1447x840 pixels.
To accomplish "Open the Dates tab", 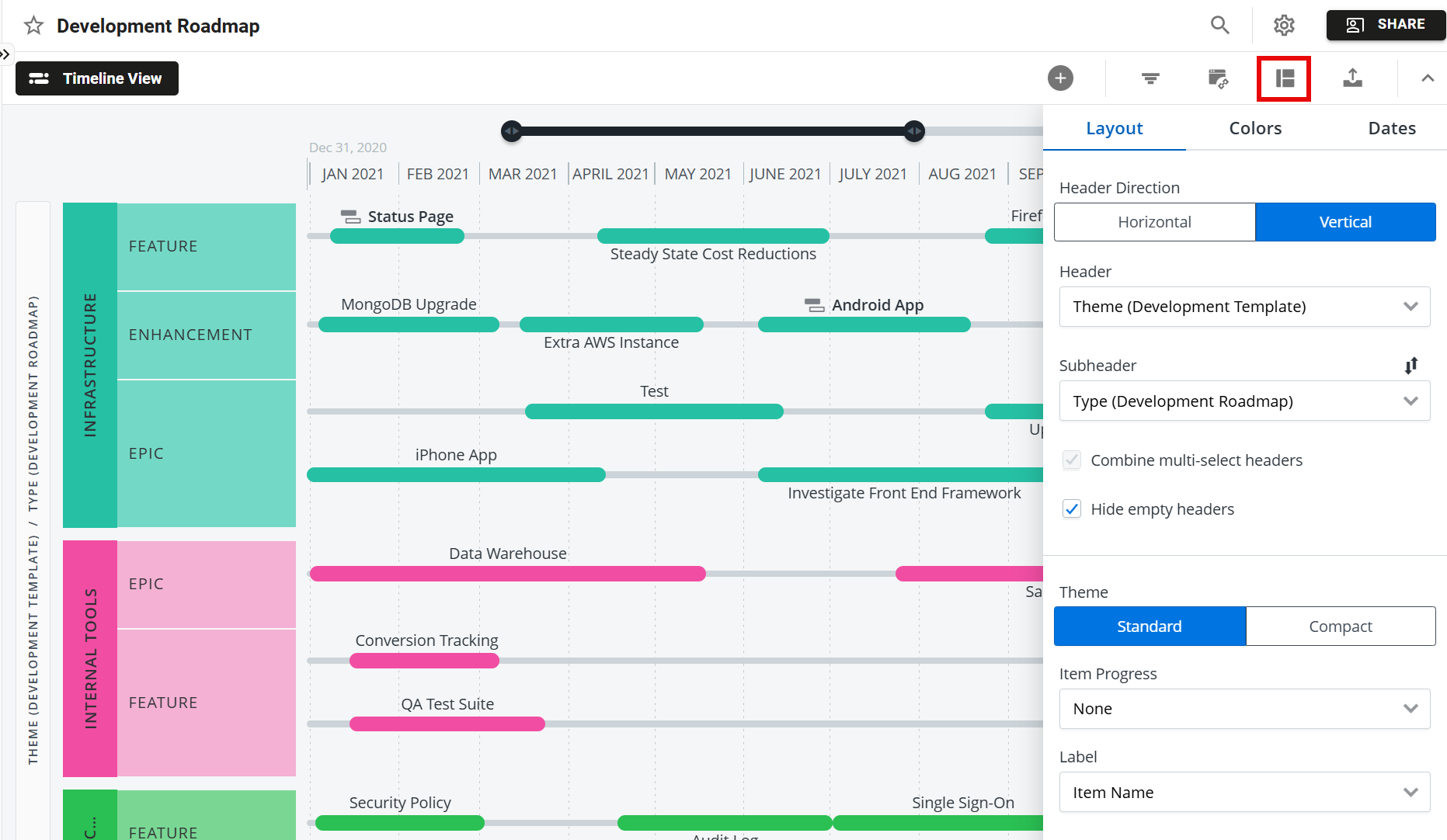I will [1391, 128].
